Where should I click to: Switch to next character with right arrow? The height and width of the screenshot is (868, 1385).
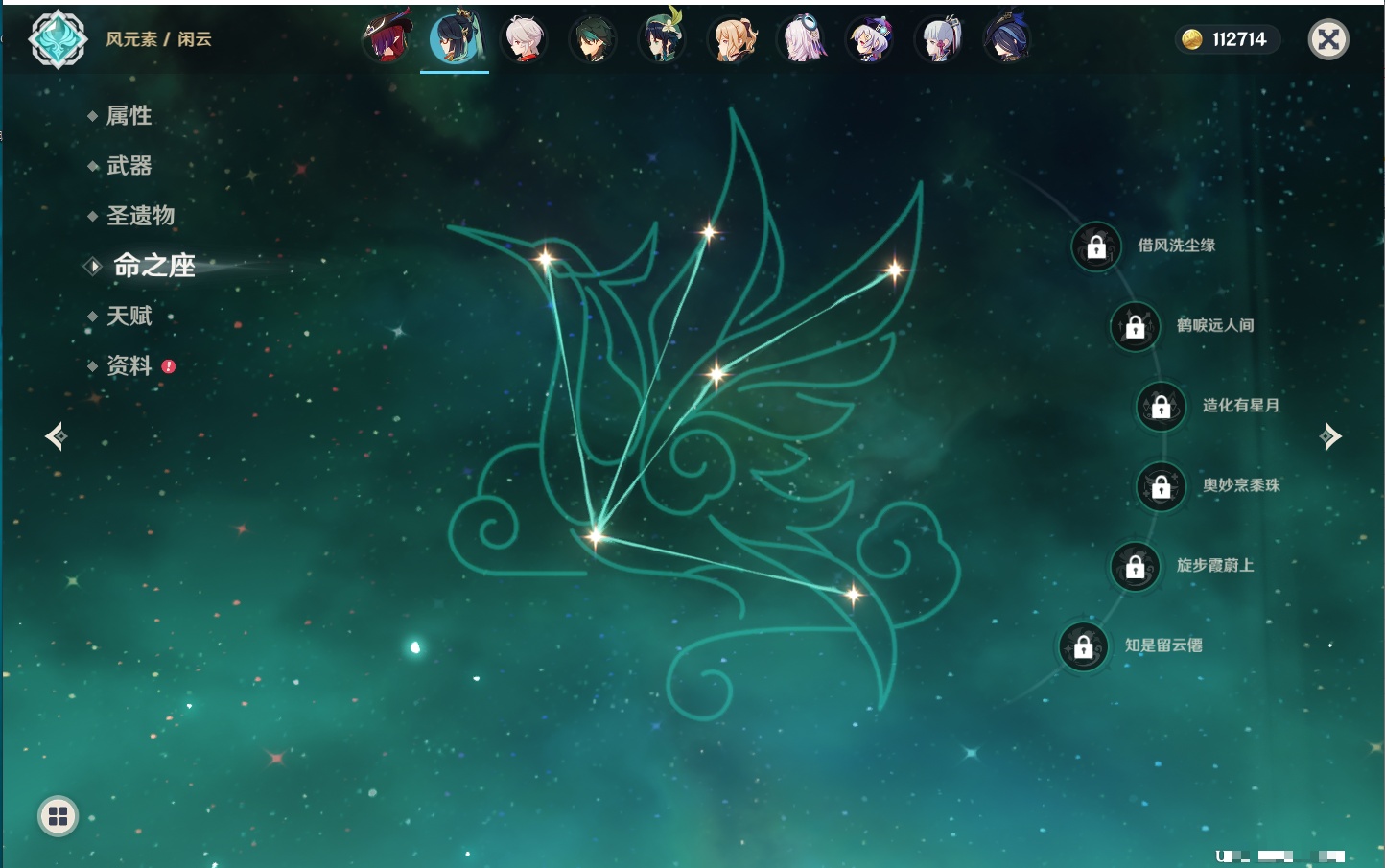point(1330,436)
